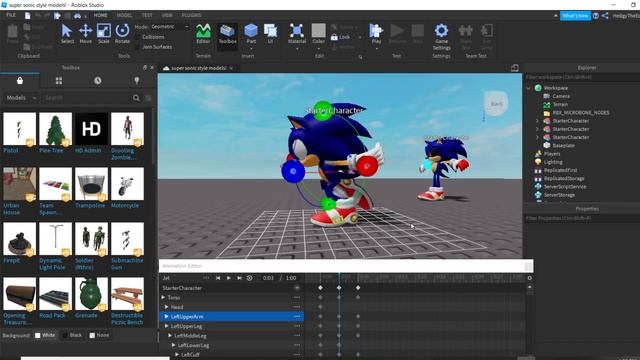Skip to last animation keyframe
Screen dimensions: 640x360
(x=239, y=278)
